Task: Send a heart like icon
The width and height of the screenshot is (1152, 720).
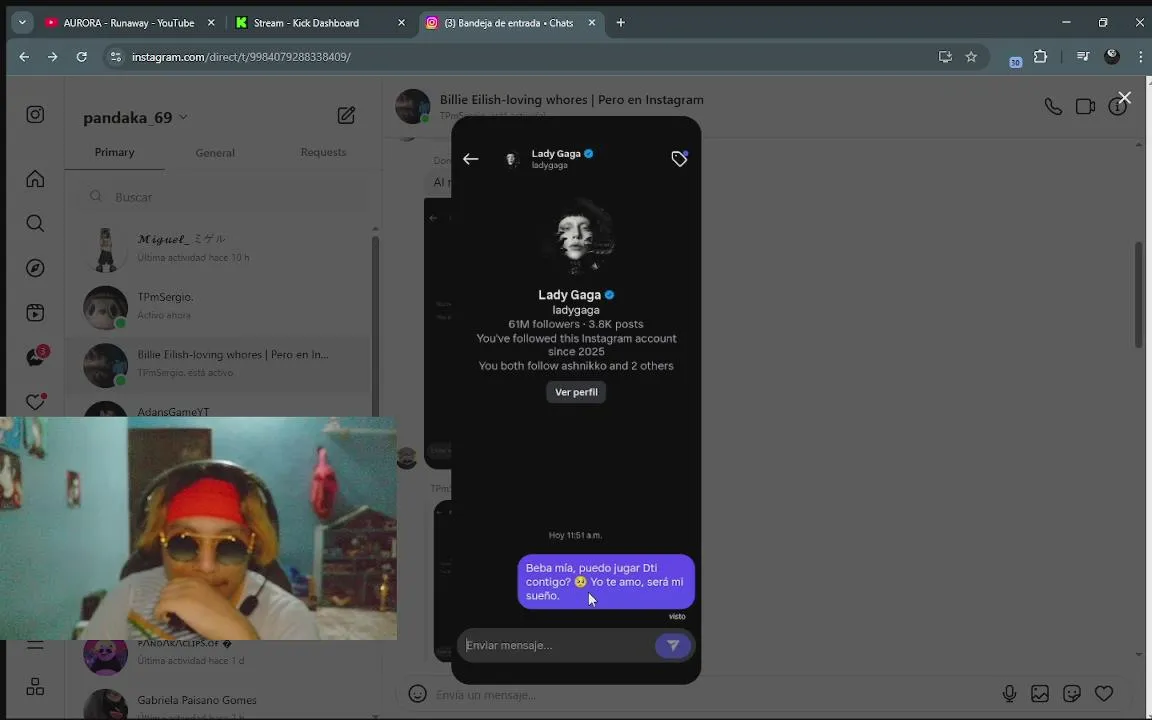Action: (x=1104, y=694)
